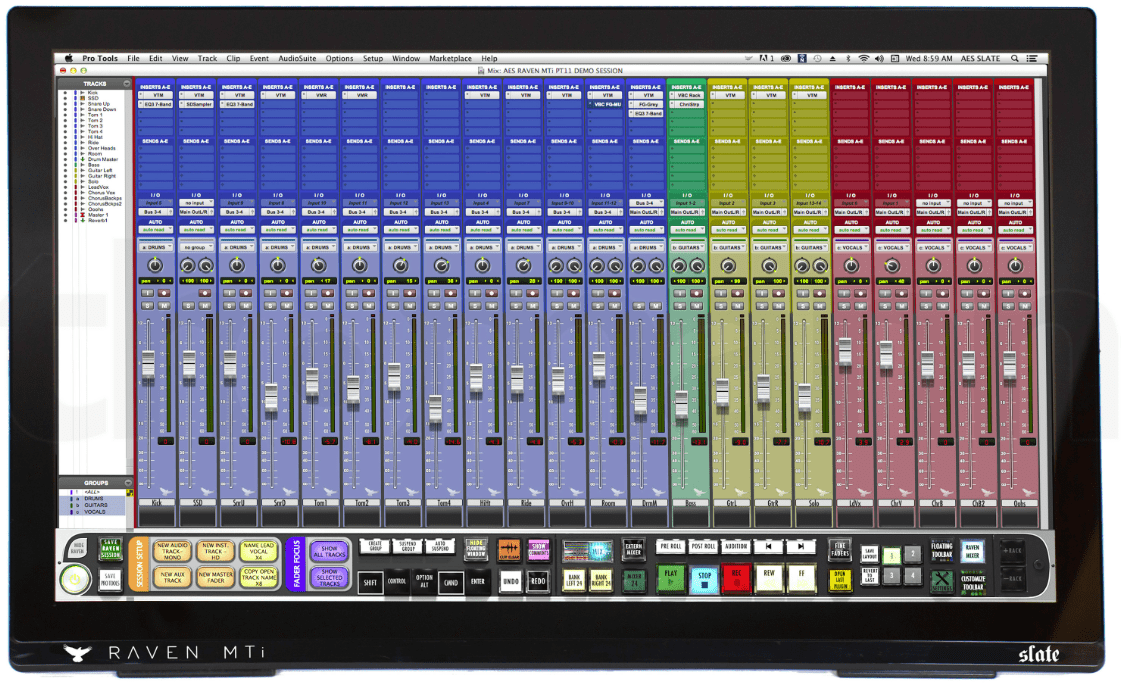The width and height of the screenshot is (1121, 691).
Task: Open SSD track's 'no input' selector
Action: coord(195,202)
